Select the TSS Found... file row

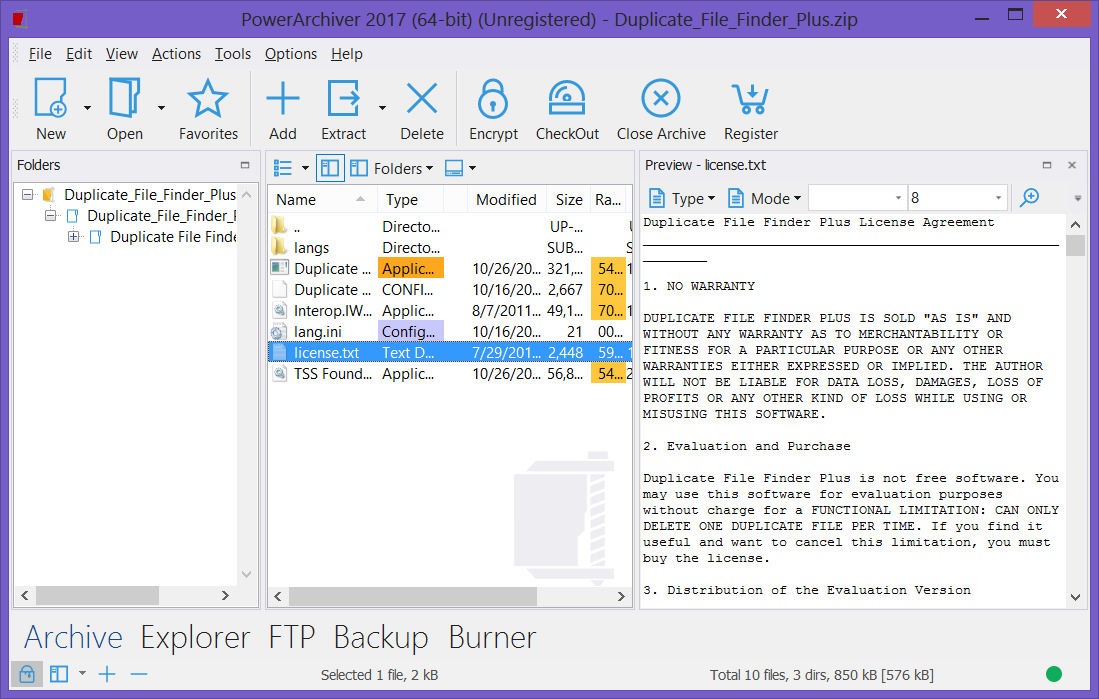(450, 374)
